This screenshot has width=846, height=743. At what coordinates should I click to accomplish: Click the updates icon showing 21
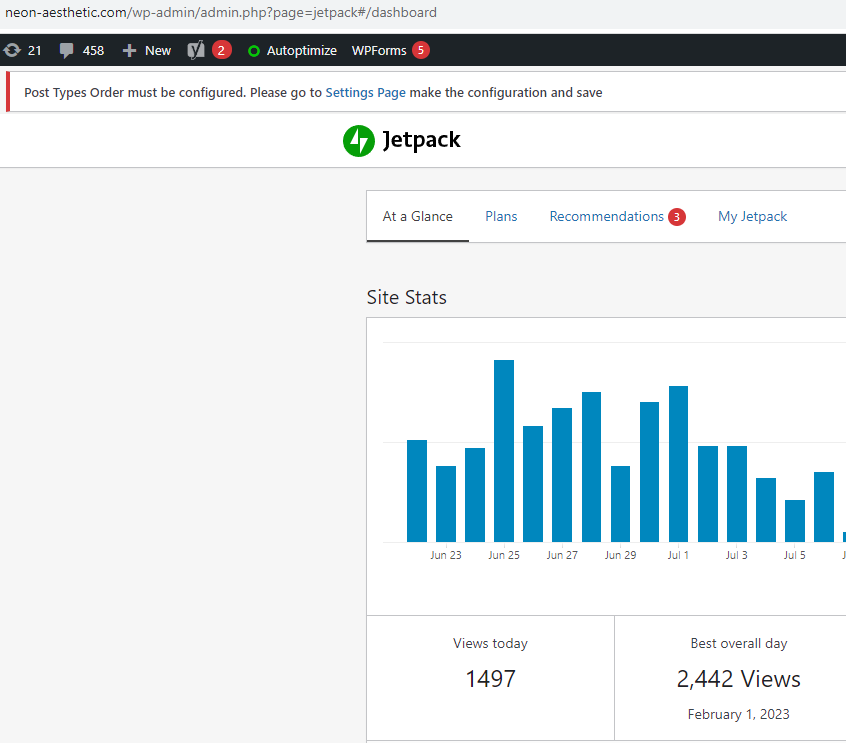tap(12, 50)
